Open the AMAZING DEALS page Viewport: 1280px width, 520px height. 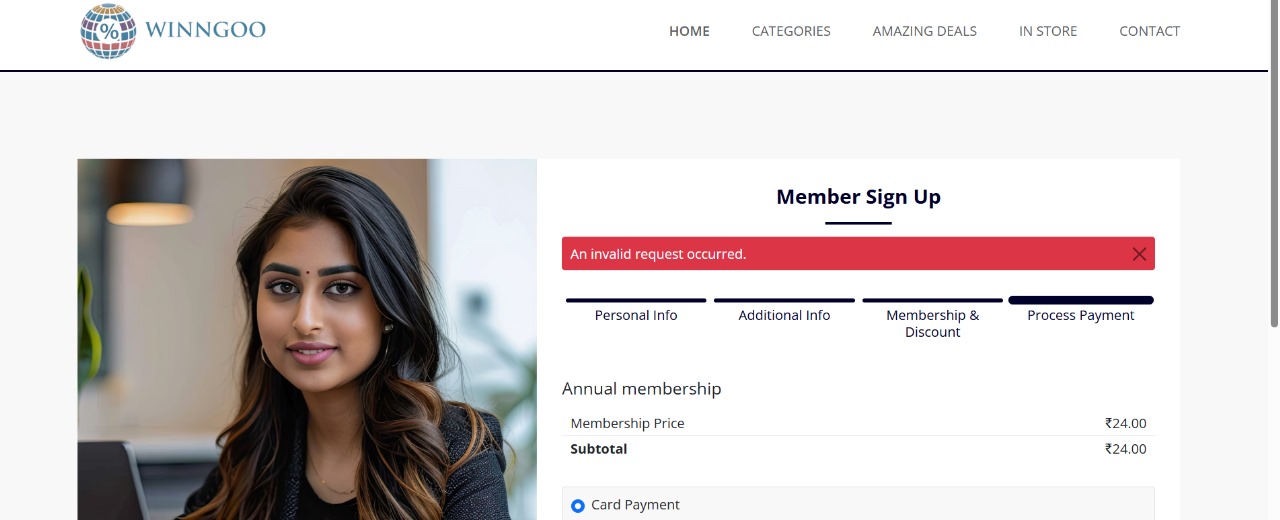[924, 31]
